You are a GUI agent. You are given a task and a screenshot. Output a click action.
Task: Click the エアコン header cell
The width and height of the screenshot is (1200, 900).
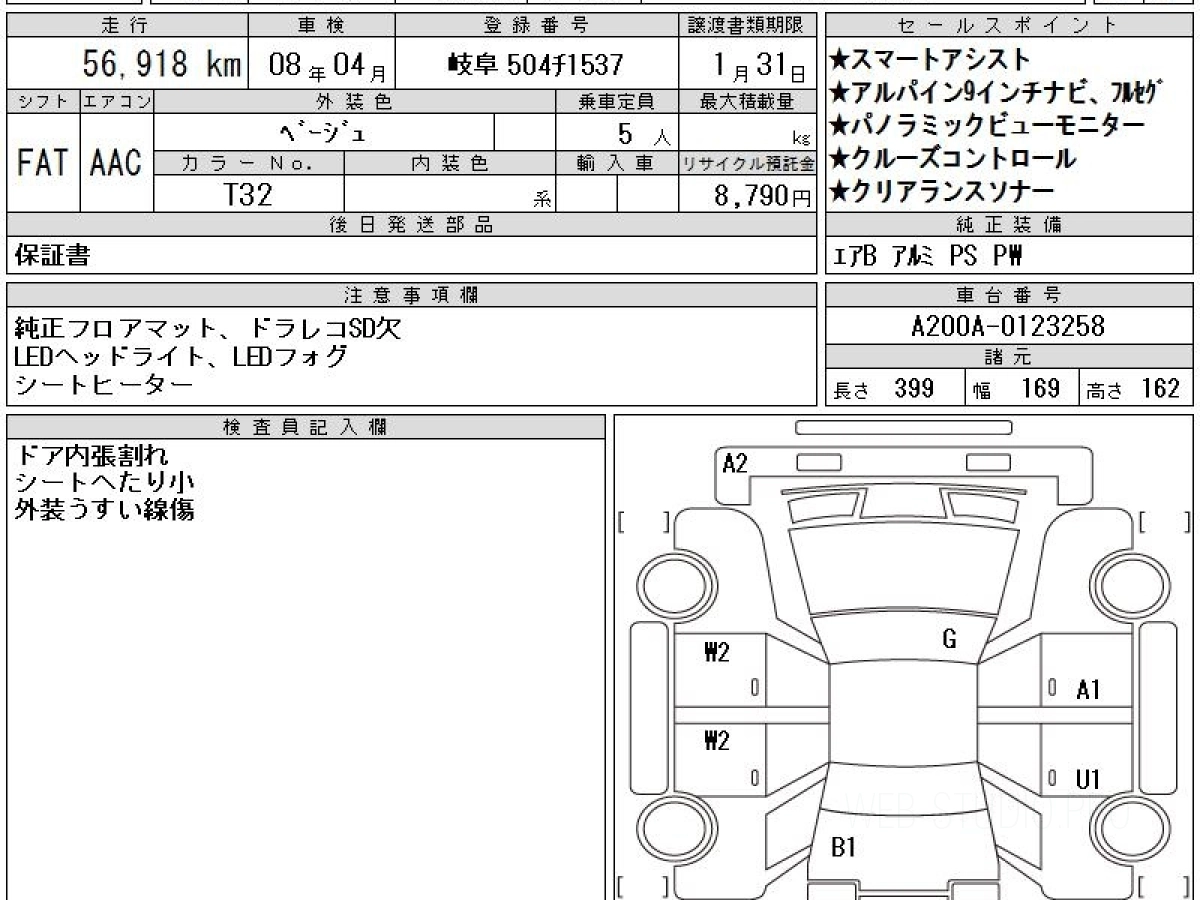[117, 101]
